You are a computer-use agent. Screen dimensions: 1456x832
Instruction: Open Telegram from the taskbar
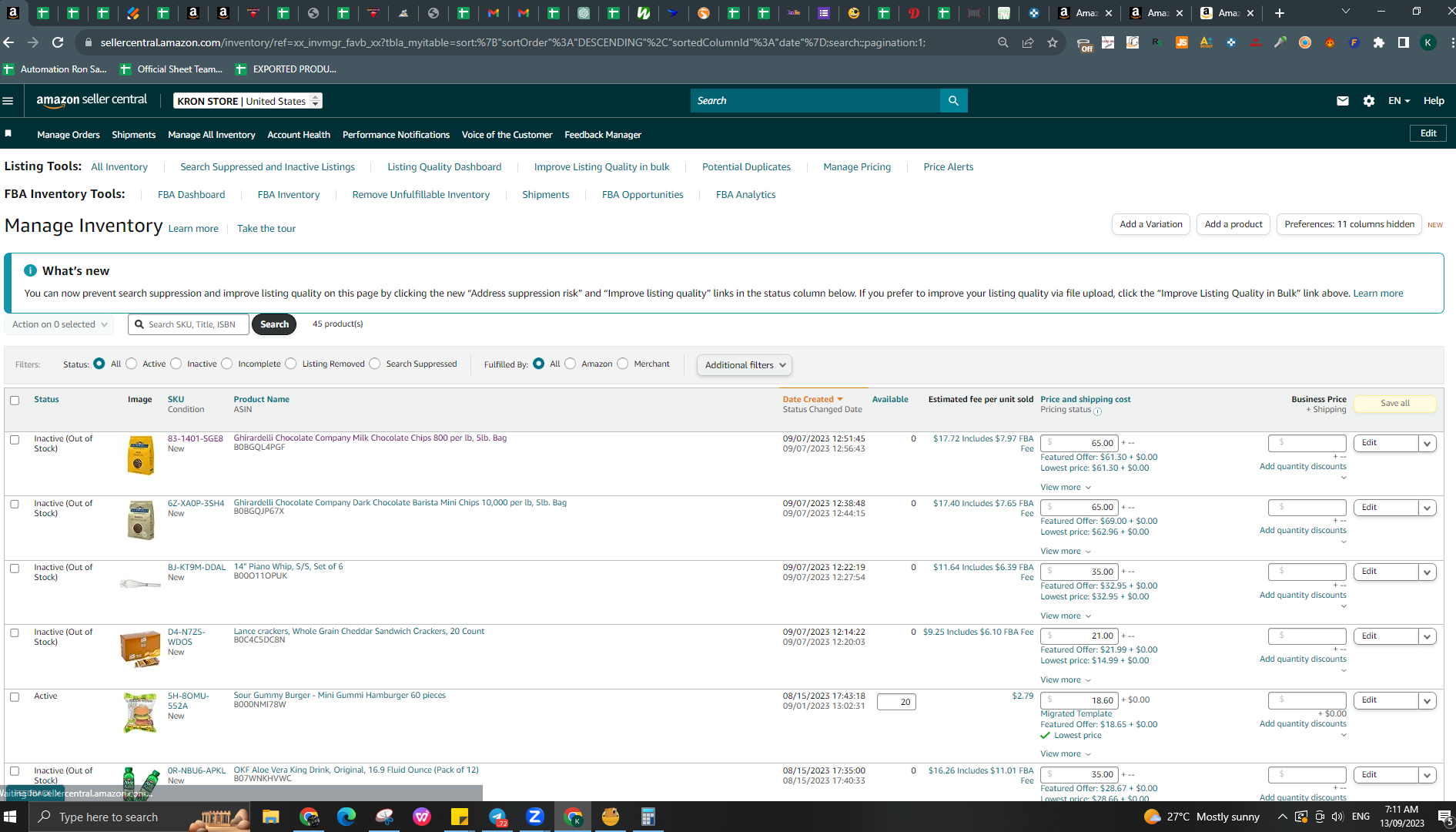[x=497, y=817]
